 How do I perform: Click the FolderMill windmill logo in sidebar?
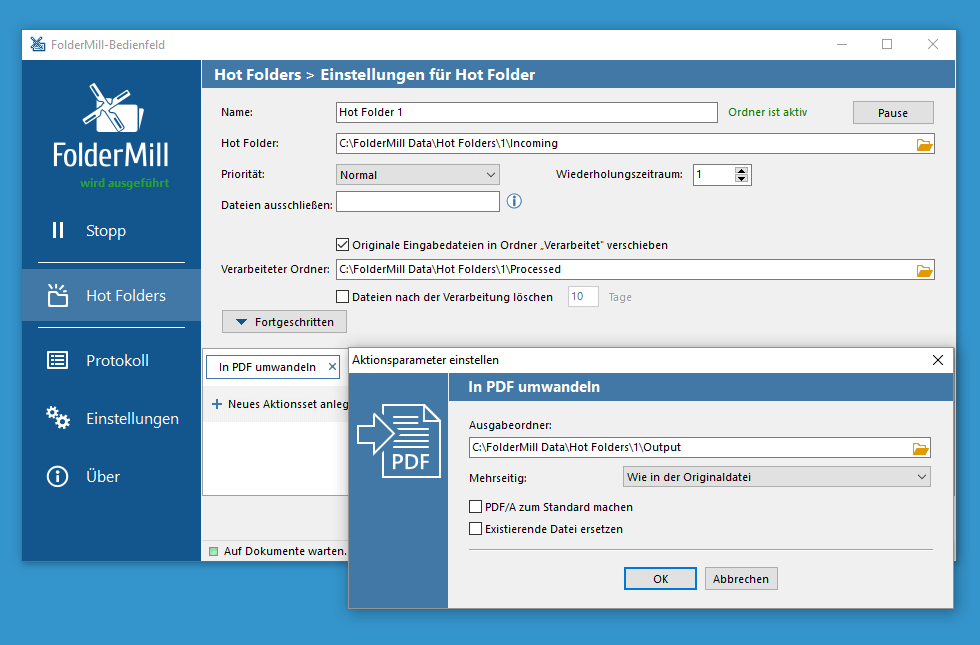point(112,108)
